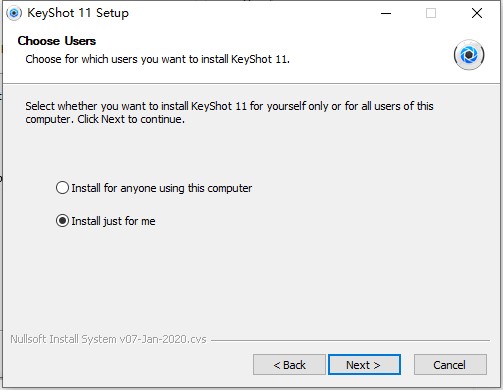Click the 'Install for anyone using this computer' label
Viewport: 503px width, 390px height.
point(162,188)
